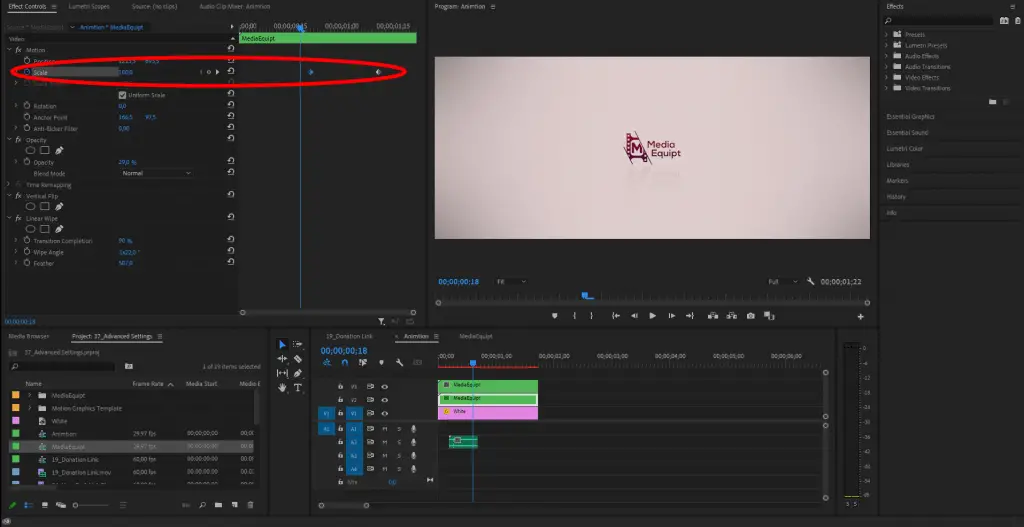
Task: Select the Pen tool in tools panel
Action: pos(298,373)
